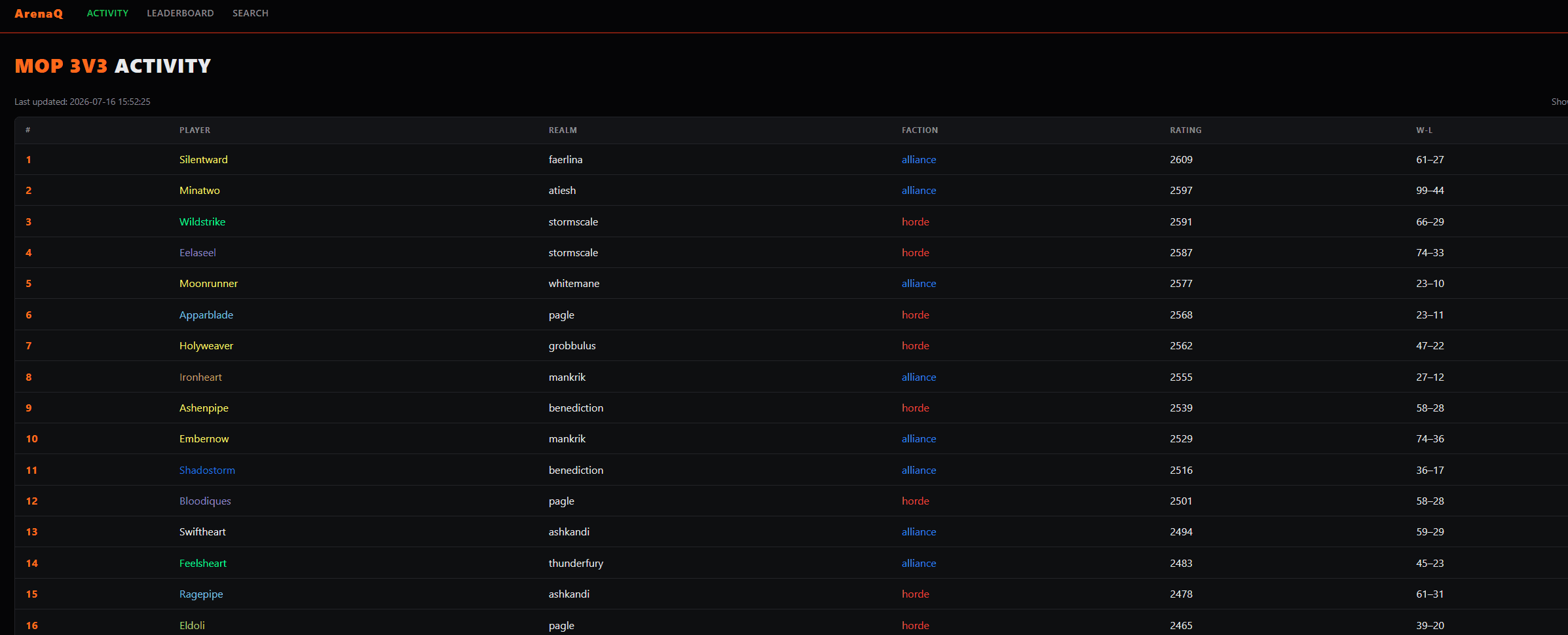Select the Shadostorm player link
1568x635 pixels.
coord(207,471)
